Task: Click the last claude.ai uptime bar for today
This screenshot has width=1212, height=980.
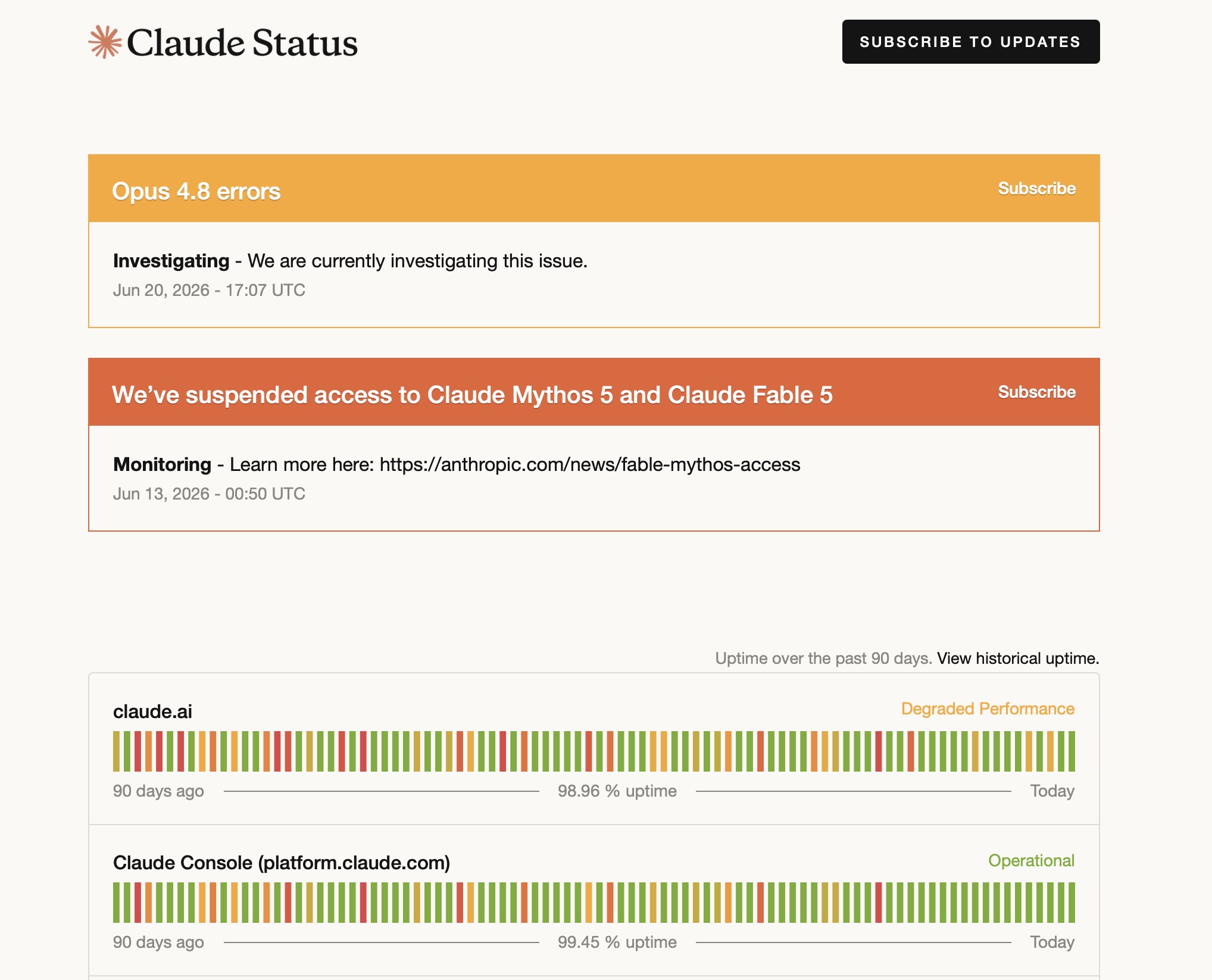Action: click(x=1072, y=751)
